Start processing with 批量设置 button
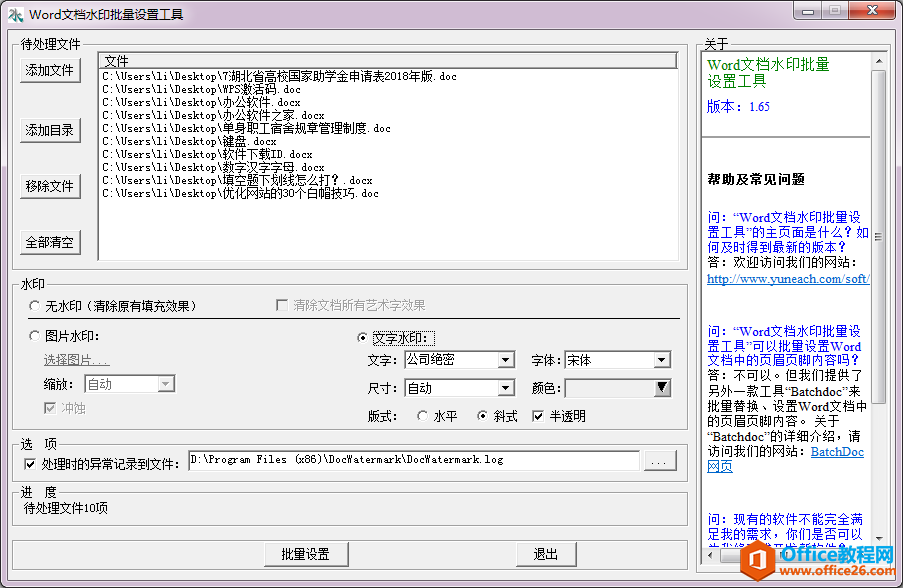The height and width of the screenshot is (588, 903). point(306,554)
